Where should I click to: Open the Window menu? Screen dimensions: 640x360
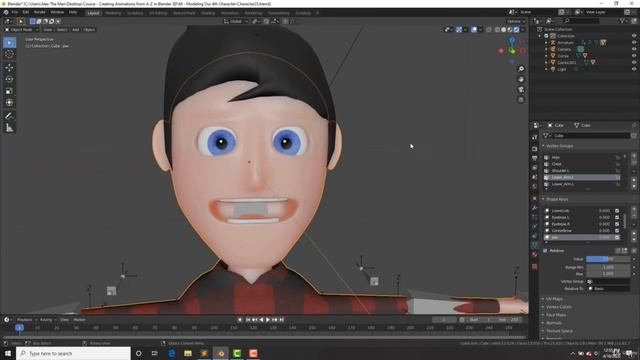(57, 12)
